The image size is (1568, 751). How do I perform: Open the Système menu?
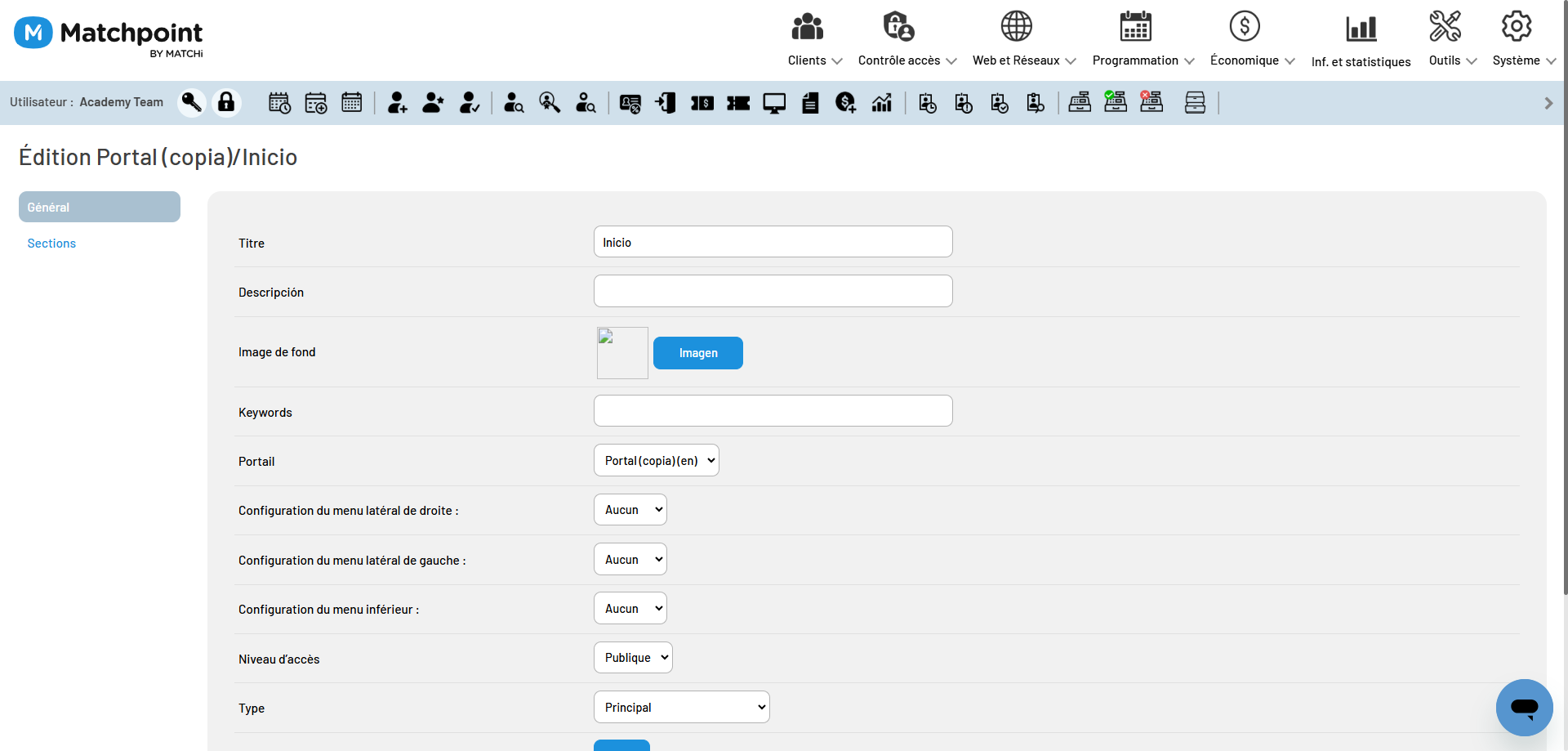pos(1524,40)
